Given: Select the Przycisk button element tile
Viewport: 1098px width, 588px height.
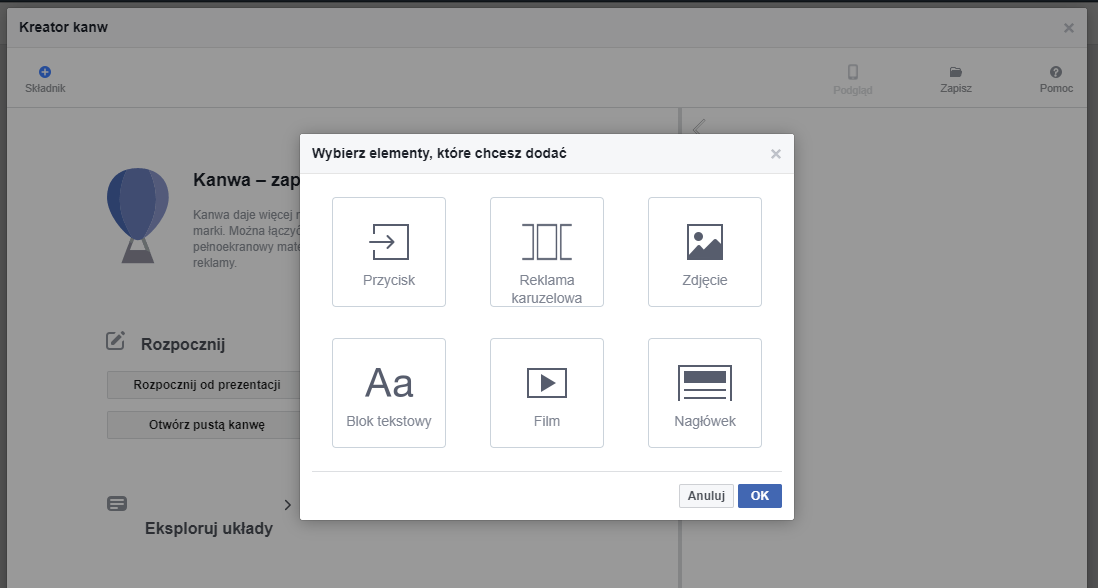Looking at the screenshot, I should (x=388, y=252).
